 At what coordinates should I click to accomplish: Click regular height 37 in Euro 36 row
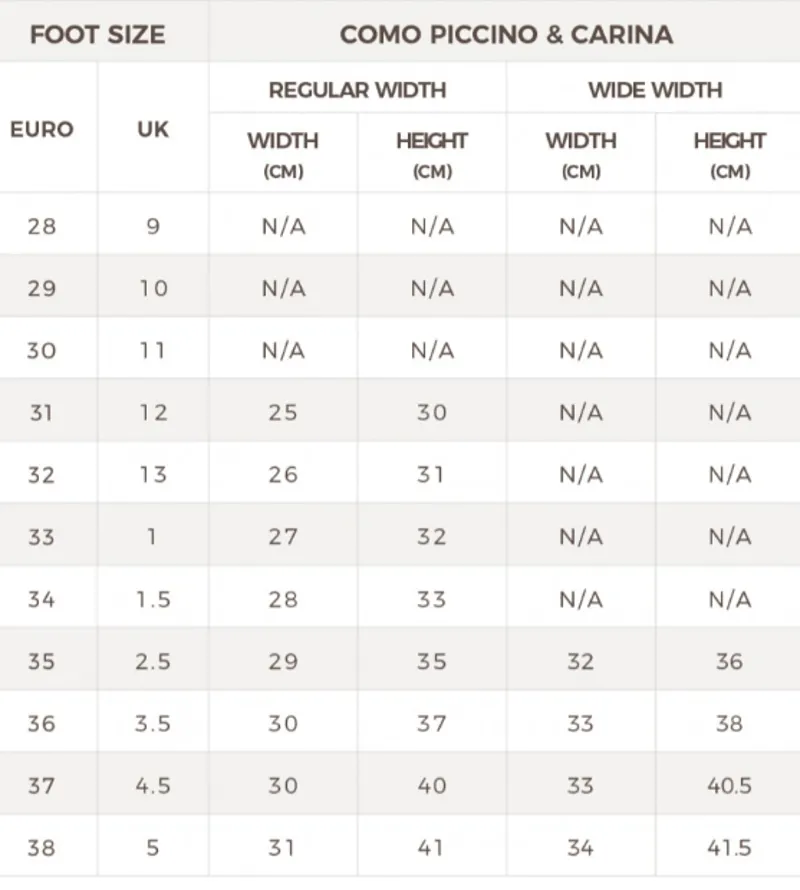point(432,723)
